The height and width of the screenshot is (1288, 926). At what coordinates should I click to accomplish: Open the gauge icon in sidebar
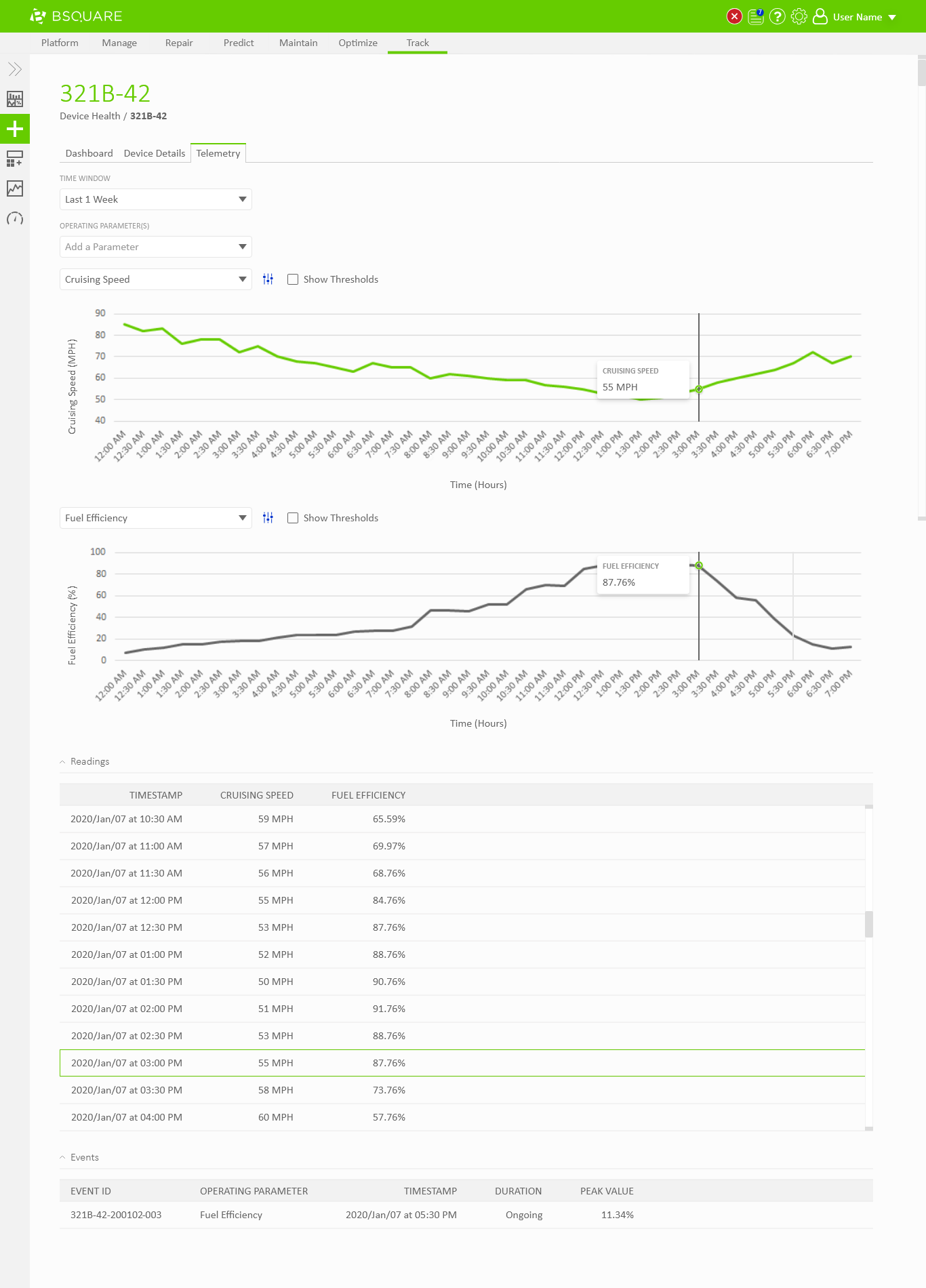tap(15, 218)
